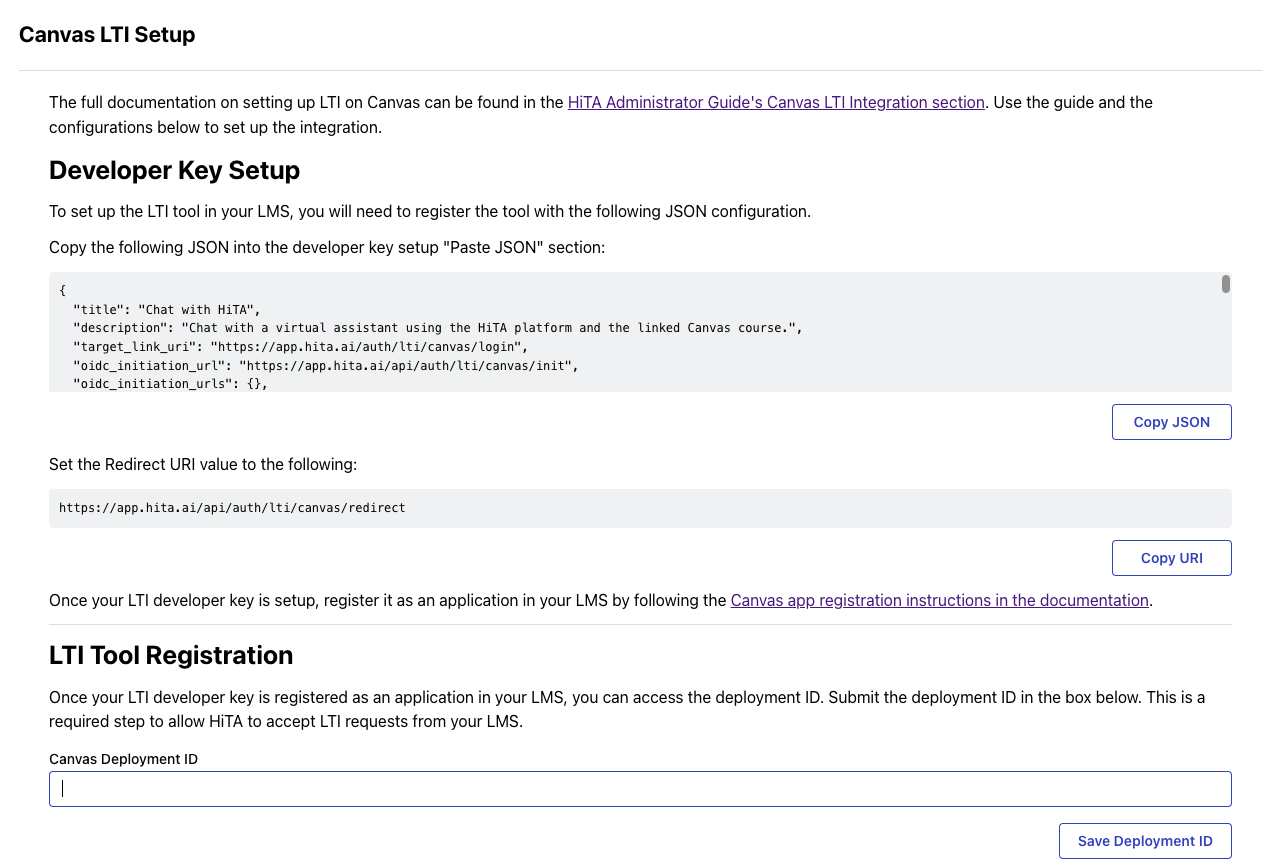Click the "description" JSON line
This screenshot has width=1277, height=867.
438,328
